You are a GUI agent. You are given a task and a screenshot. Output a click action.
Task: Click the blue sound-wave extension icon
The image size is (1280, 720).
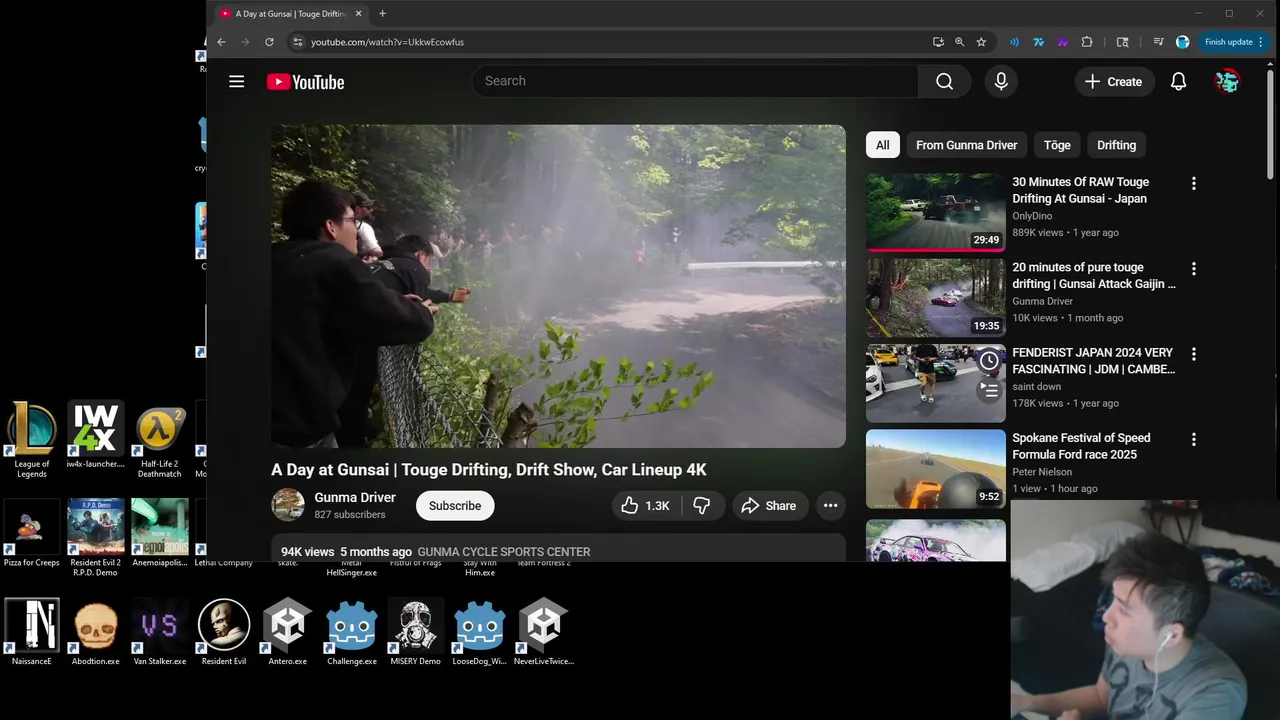(1014, 42)
